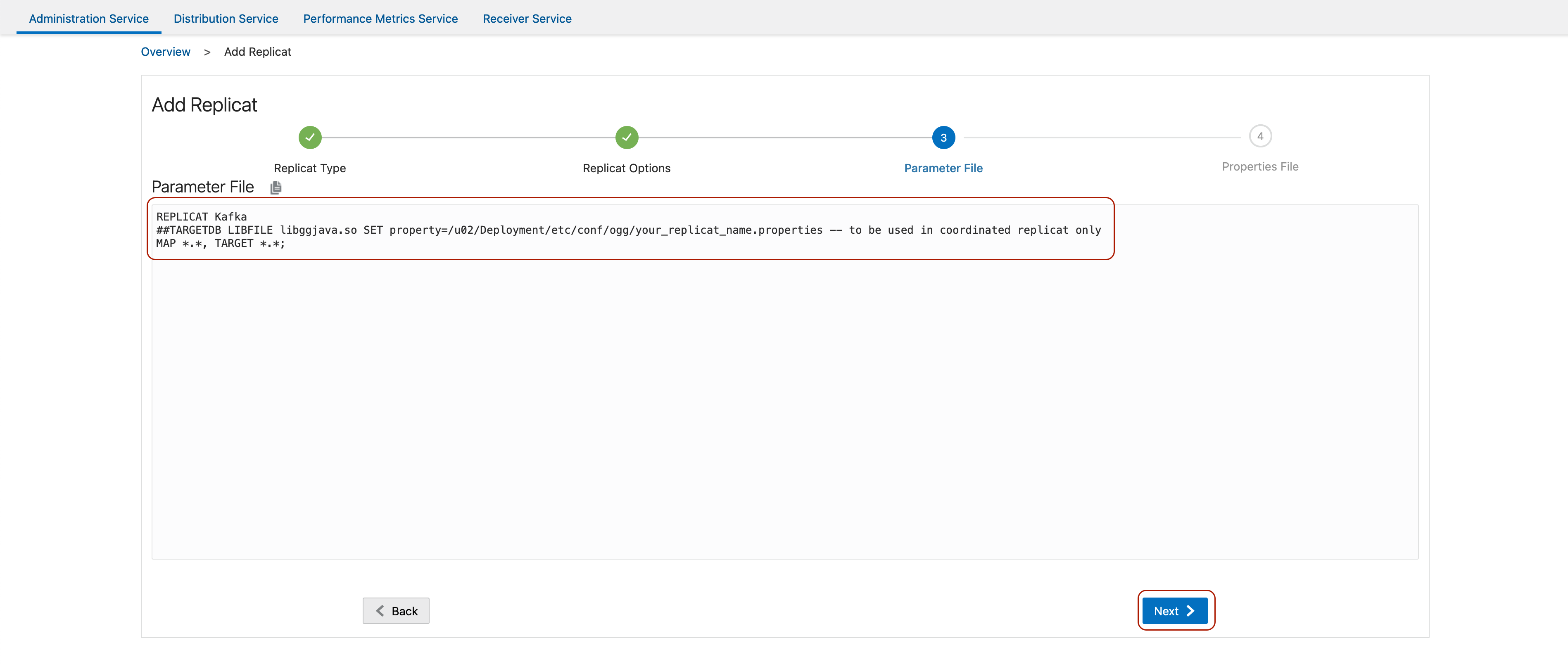This screenshot has width=1568, height=669.
Task: Click the forward chevron inside the Next button
Action: pos(1190,610)
